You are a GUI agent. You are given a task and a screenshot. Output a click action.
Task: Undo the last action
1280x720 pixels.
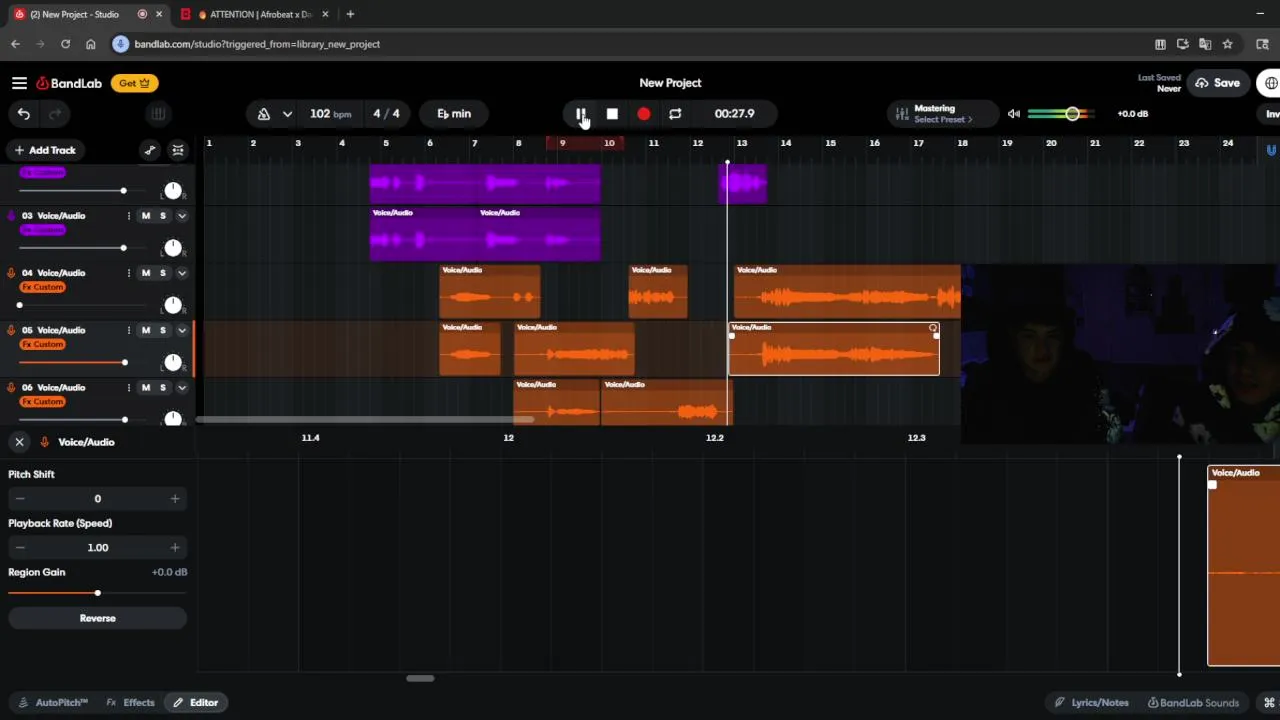[24, 114]
